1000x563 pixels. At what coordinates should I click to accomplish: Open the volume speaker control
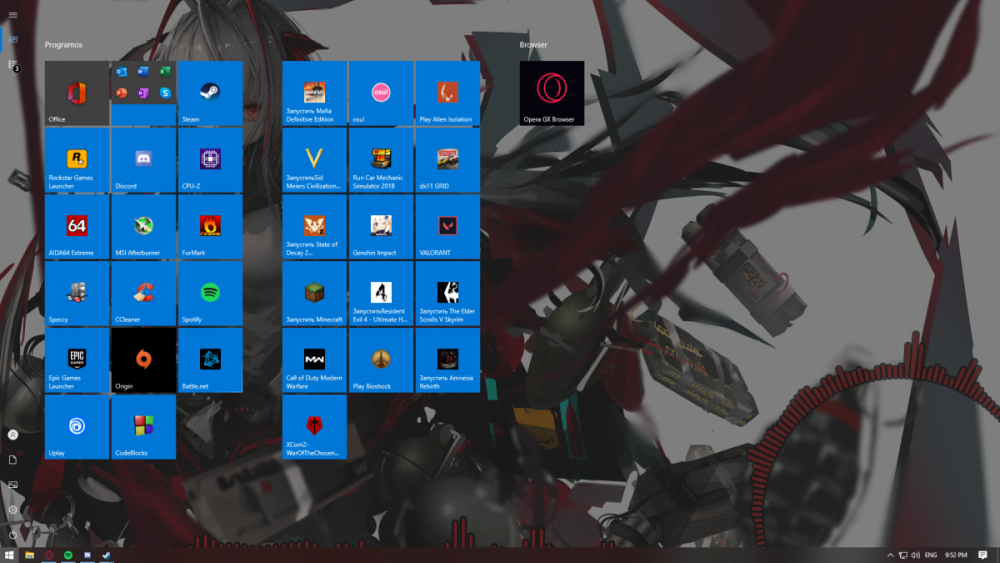(915, 555)
